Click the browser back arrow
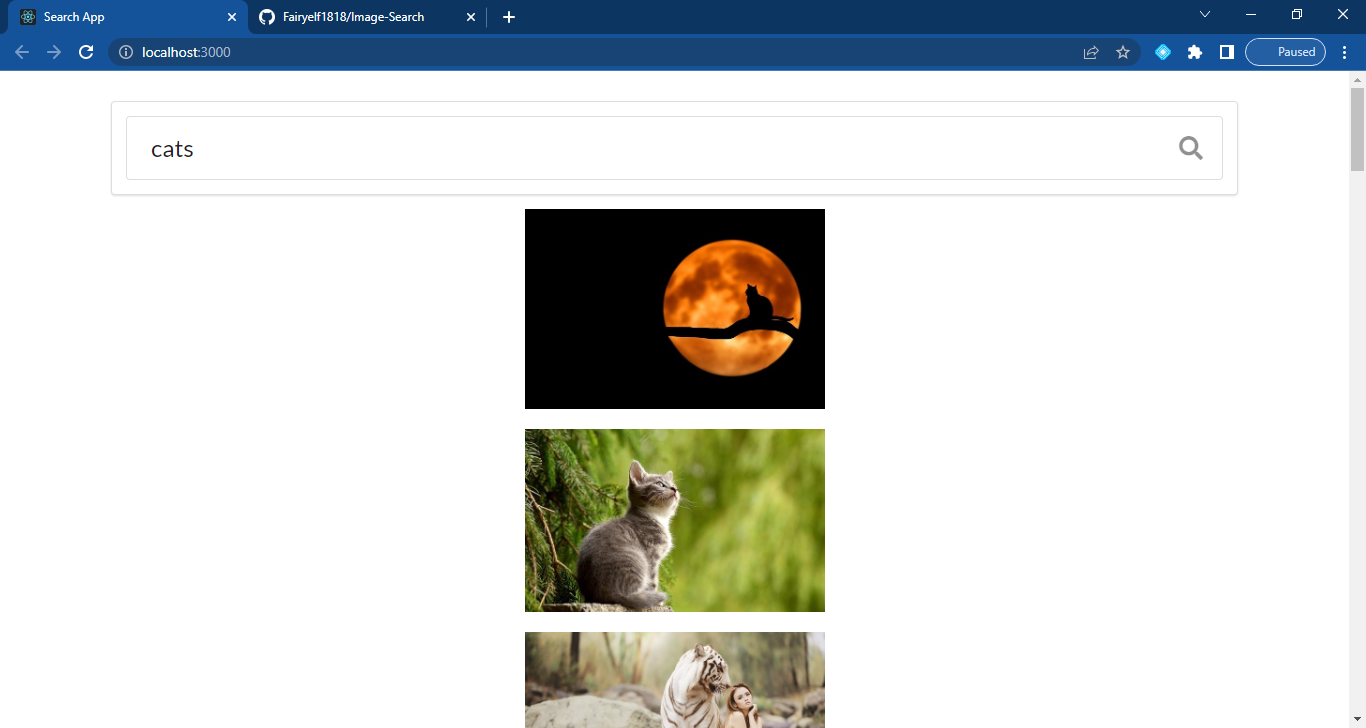The height and width of the screenshot is (728, 1366). click(22, 52)
